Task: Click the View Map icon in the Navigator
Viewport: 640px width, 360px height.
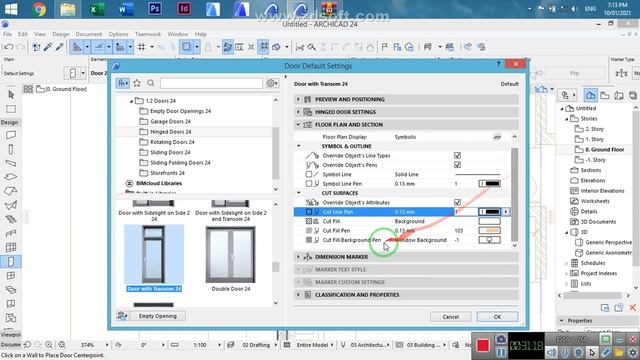Action: pos(604,96)
